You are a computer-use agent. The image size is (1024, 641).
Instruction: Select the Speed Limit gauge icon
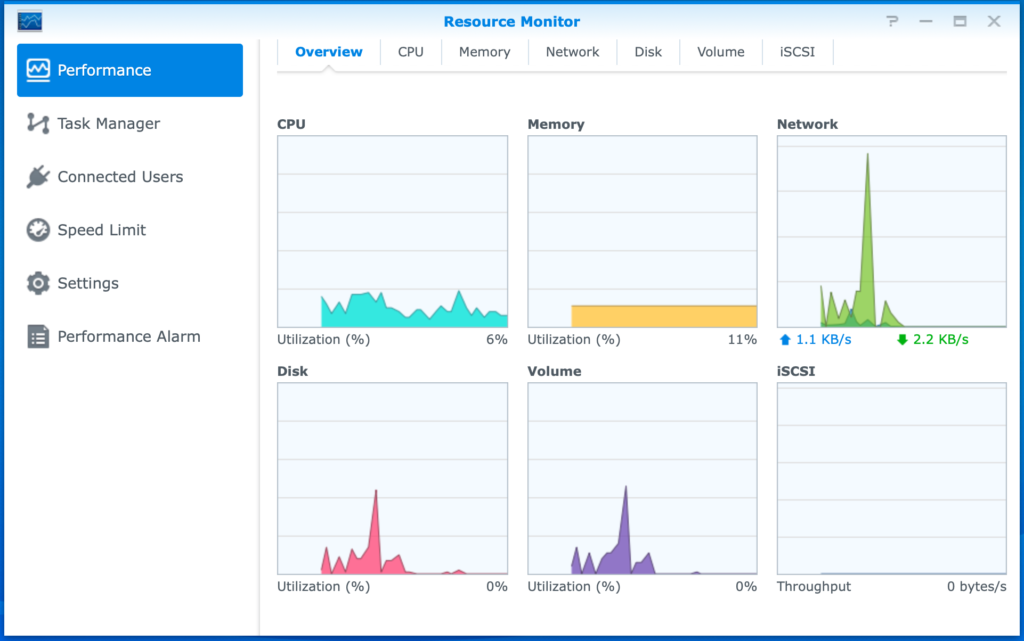38,230
